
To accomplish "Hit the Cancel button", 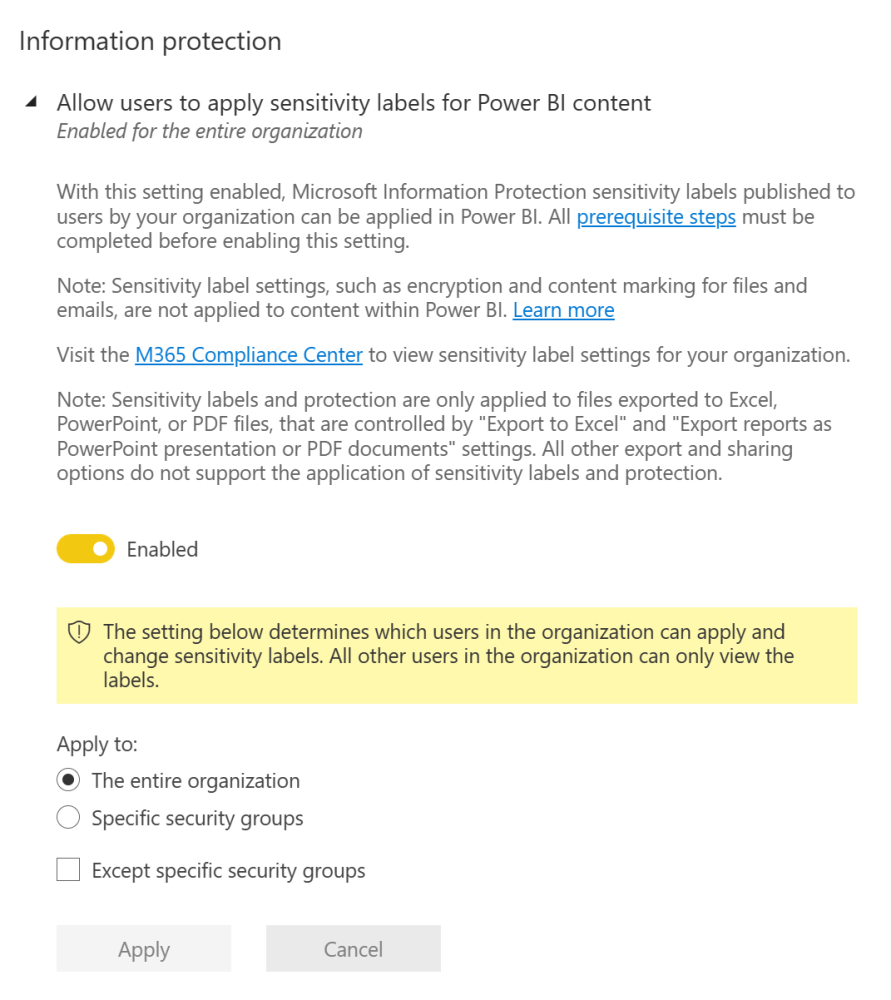I will click(x=353, y=949).
